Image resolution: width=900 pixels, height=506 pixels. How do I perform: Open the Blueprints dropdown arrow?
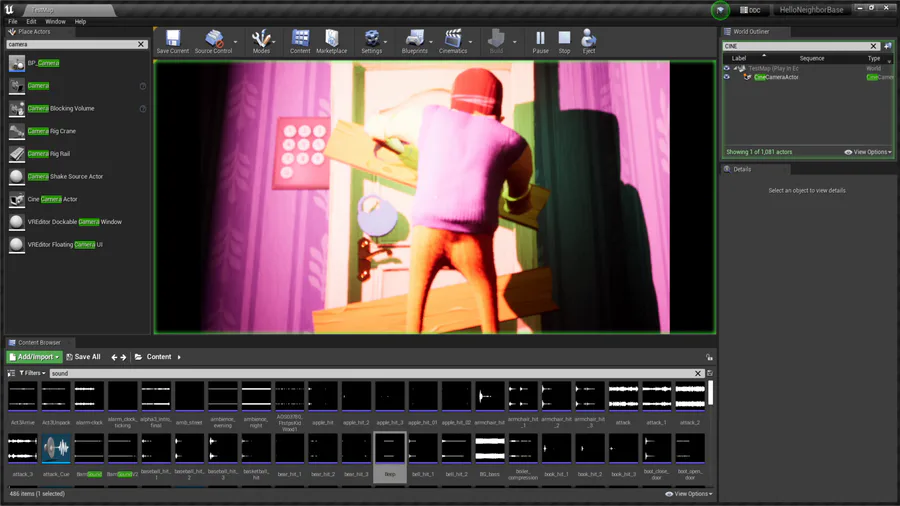click(431, 42)
